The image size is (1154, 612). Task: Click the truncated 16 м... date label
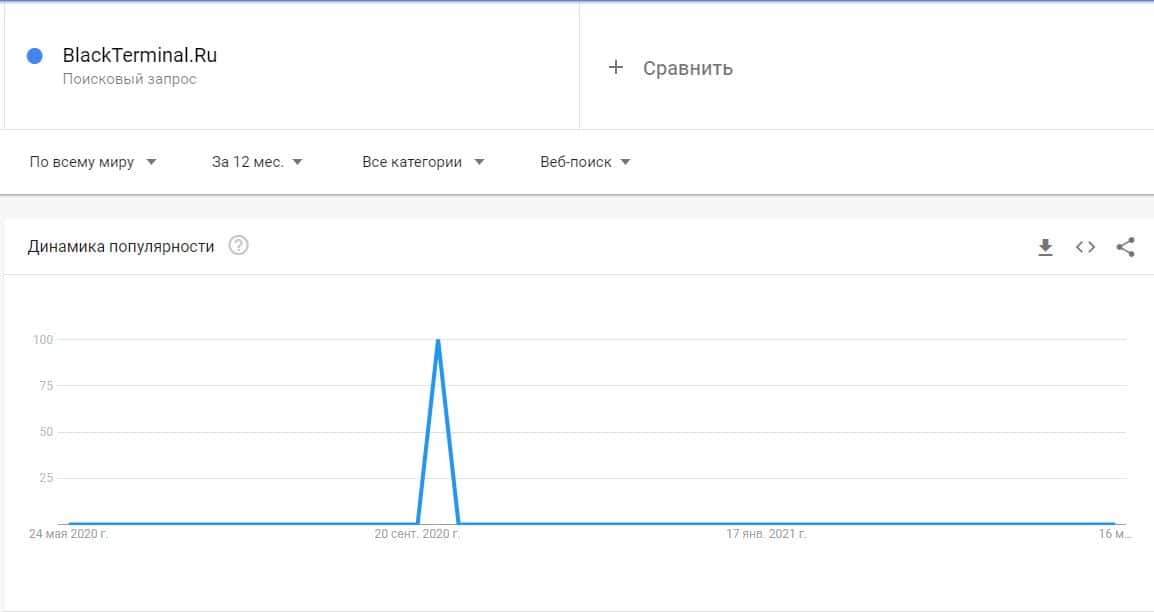click(1114, 535)
